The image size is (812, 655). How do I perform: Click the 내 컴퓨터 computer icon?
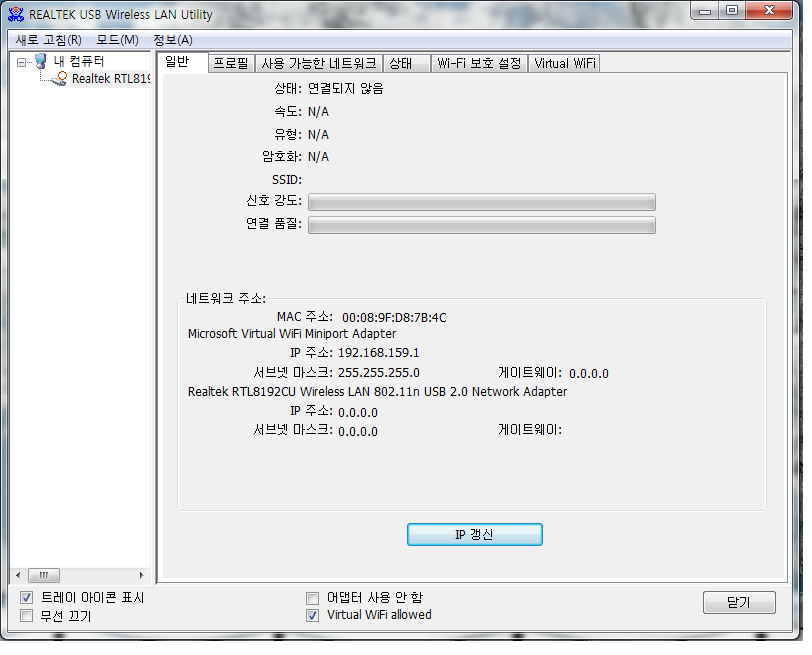click(x=40, y=61)
